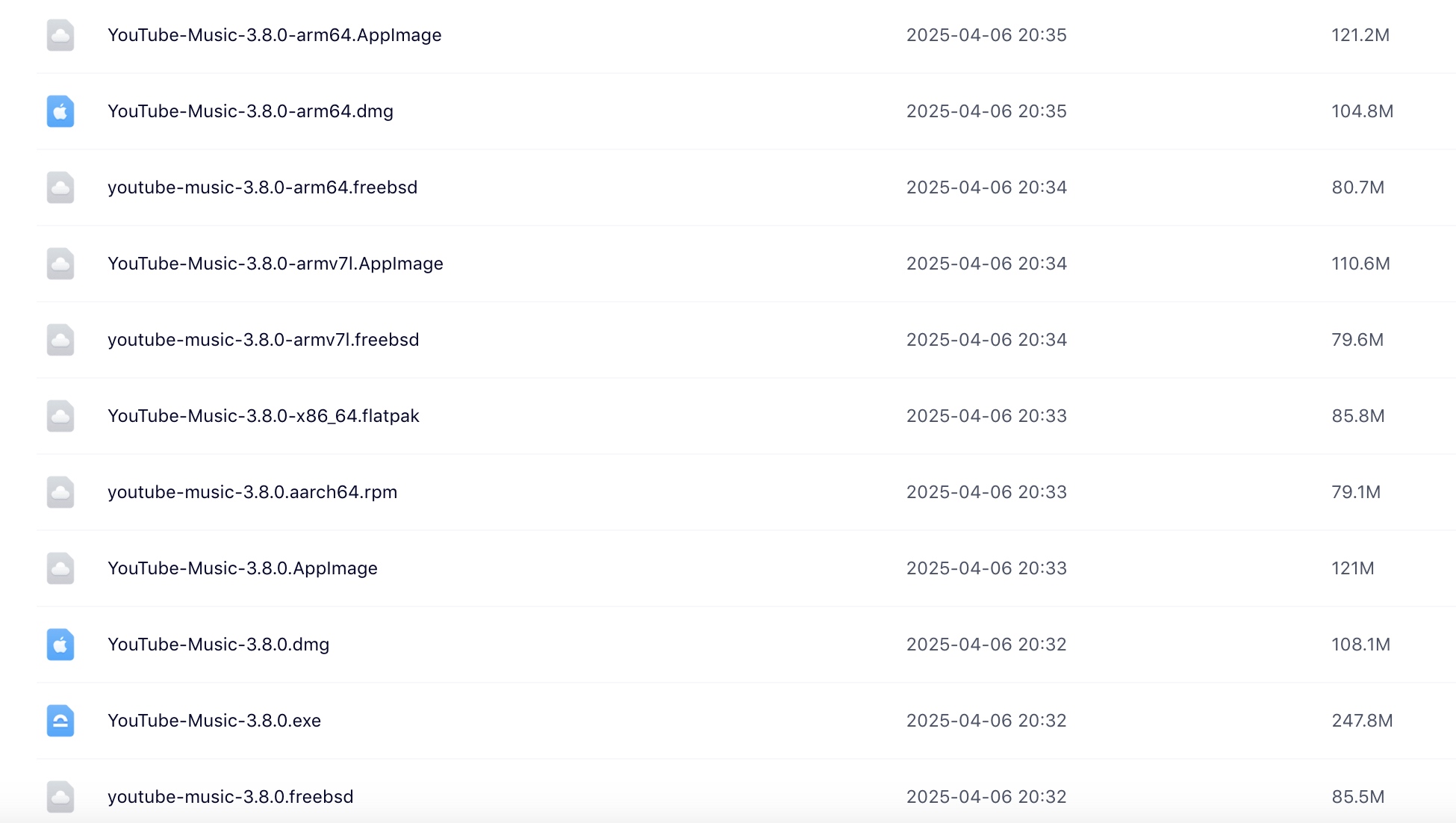The image size is (1456, 823).
Task: Open YouTube-Music-3.8.0-x86_64.flatpak link
Action: click(264, 416)
